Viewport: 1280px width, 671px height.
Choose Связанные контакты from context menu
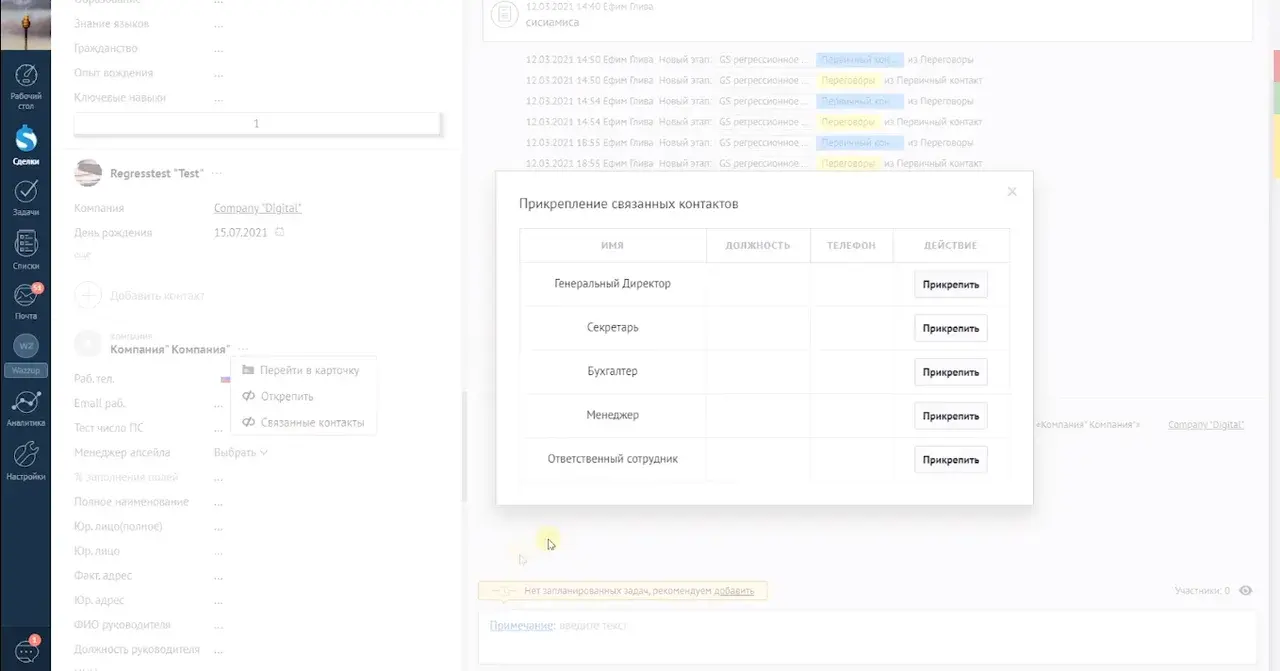pos(303,422)
